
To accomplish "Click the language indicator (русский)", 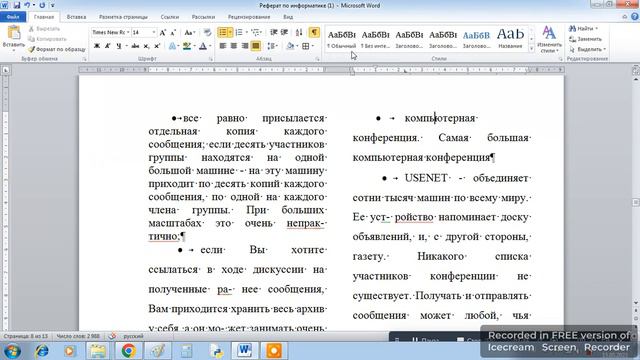I will (x=133, y=336).
